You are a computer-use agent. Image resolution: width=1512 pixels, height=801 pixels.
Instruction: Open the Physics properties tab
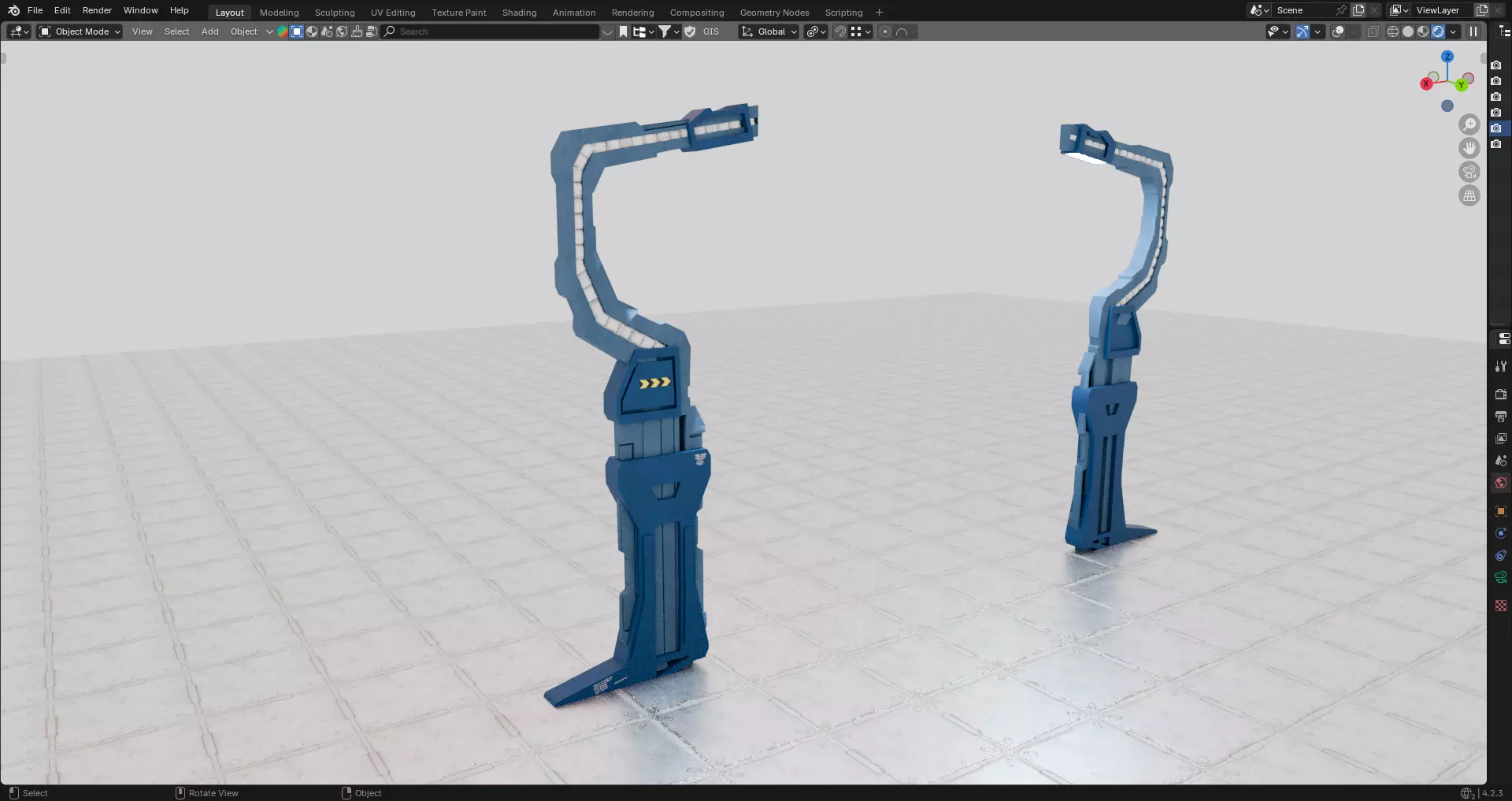click(1501, 533)
